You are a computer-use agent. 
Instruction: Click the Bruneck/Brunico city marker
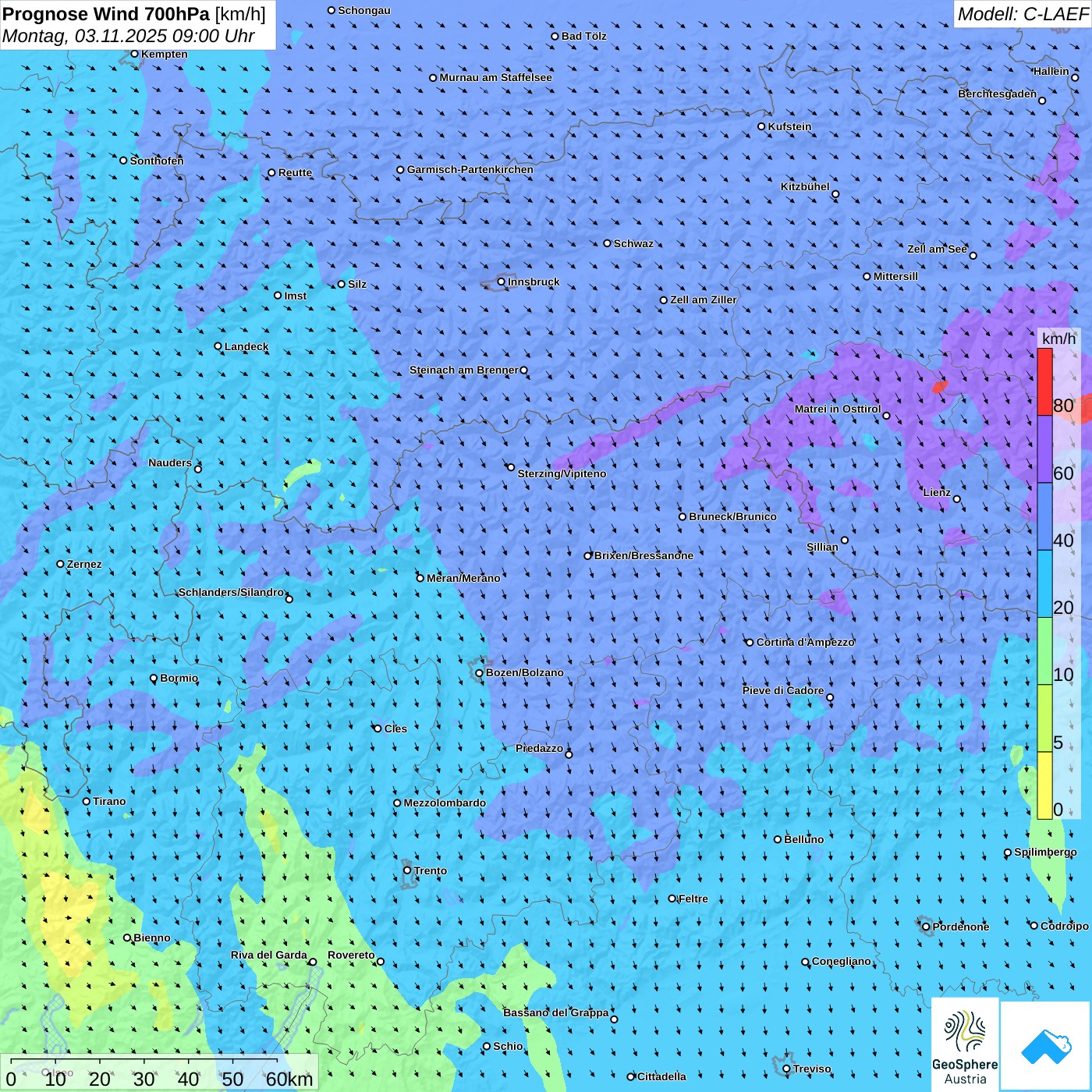(682, 516)
